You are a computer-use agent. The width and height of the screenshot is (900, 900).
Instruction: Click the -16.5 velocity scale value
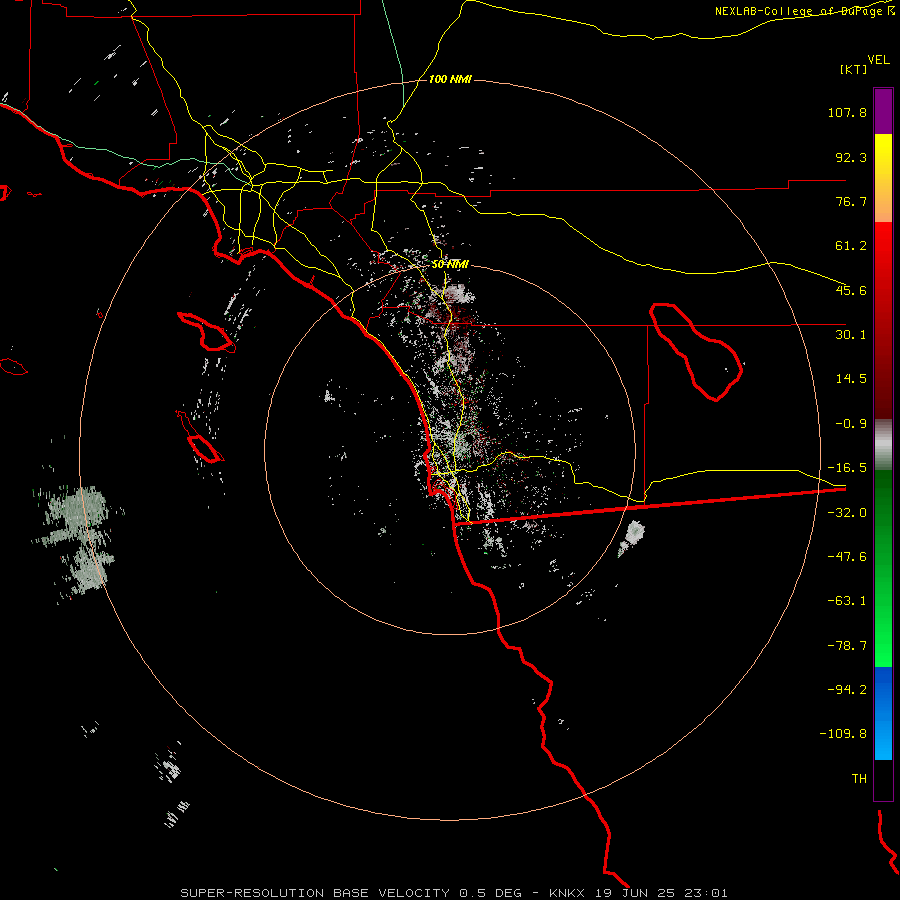(x=847, y=468)
